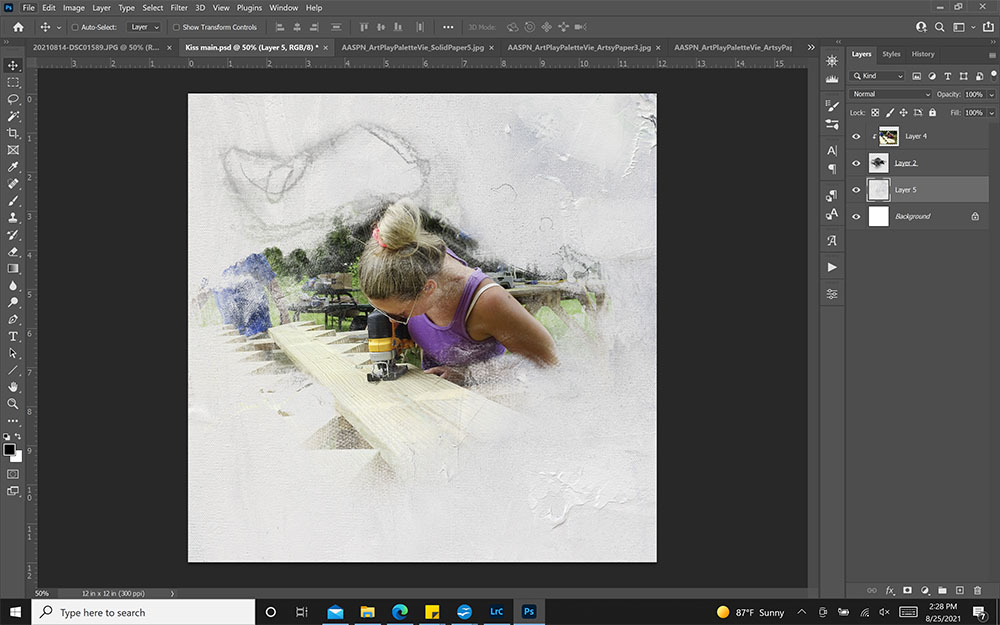Select the Clone Stamp tool
The width and height of the screenshot is (1000, 625).
[x=13, y=217]
